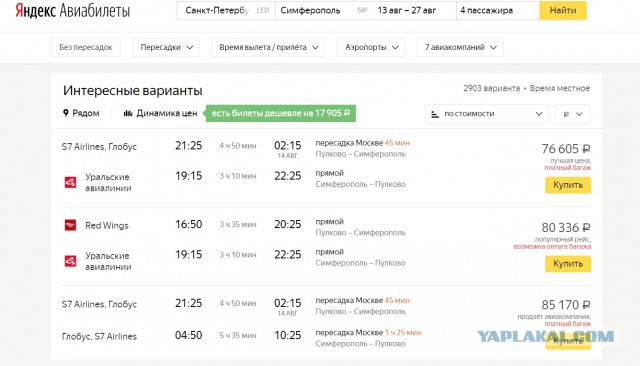Click the 04:50 departure time
This screenshot has width=640, height=366.
coord(189,335)
